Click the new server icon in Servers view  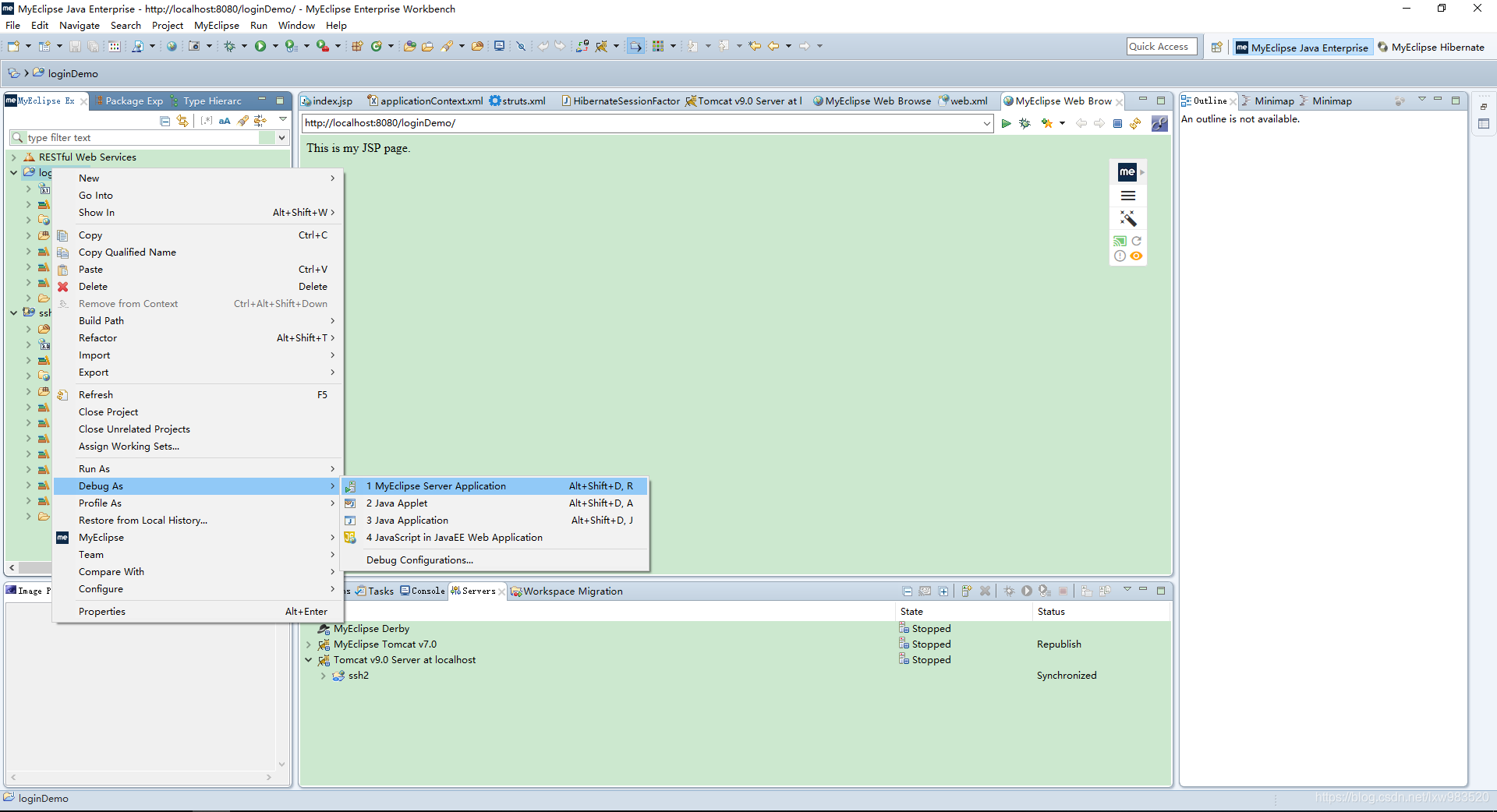966,591
